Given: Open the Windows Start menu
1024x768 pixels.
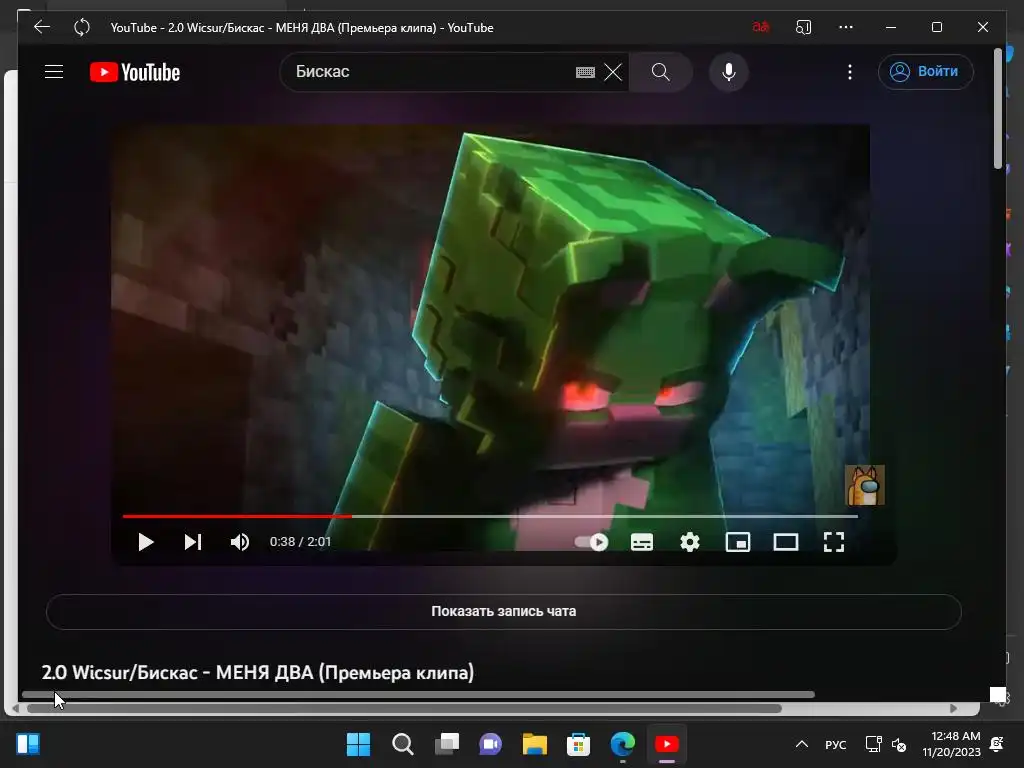Looking at the screenshot, I should [x=358, y=744].
